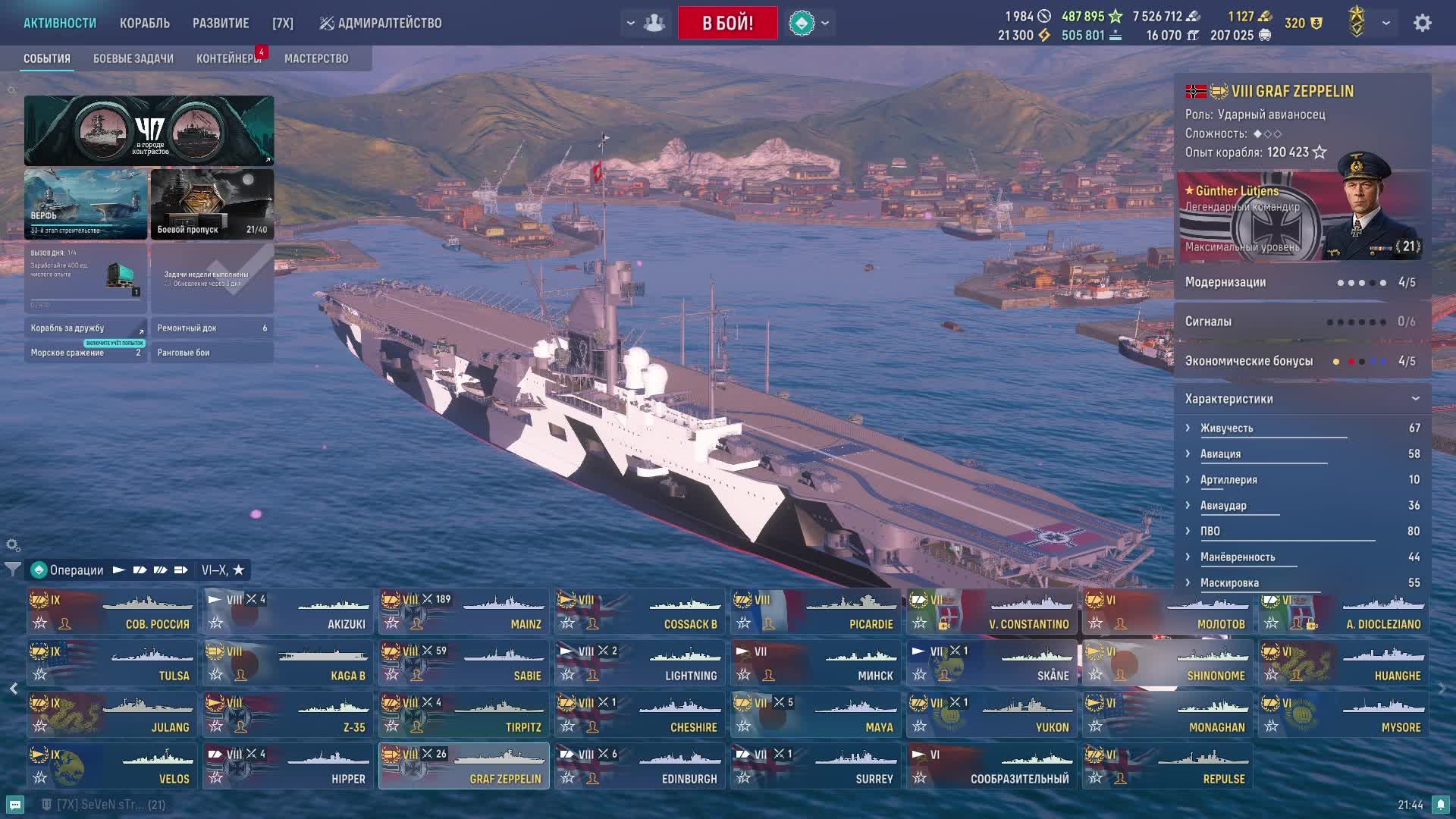Toggle favorite star on Tirpitz ship card
This screenshot has width=1456, height=819.
click(x=392, y=726)
